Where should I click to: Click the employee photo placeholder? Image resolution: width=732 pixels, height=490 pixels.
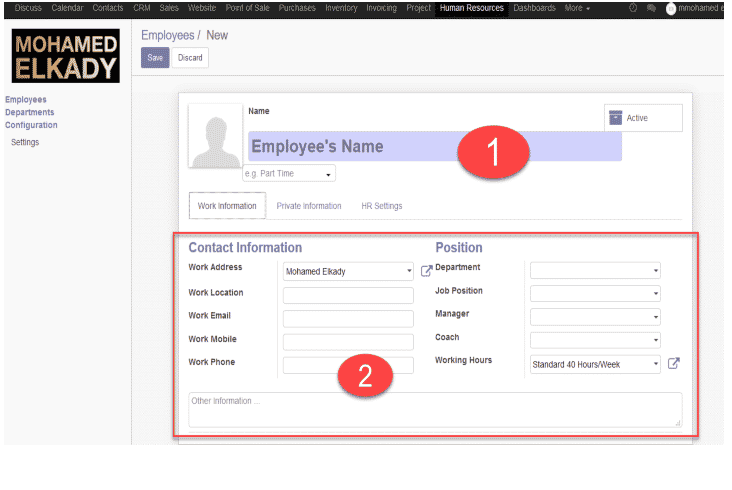coord(216,136)
